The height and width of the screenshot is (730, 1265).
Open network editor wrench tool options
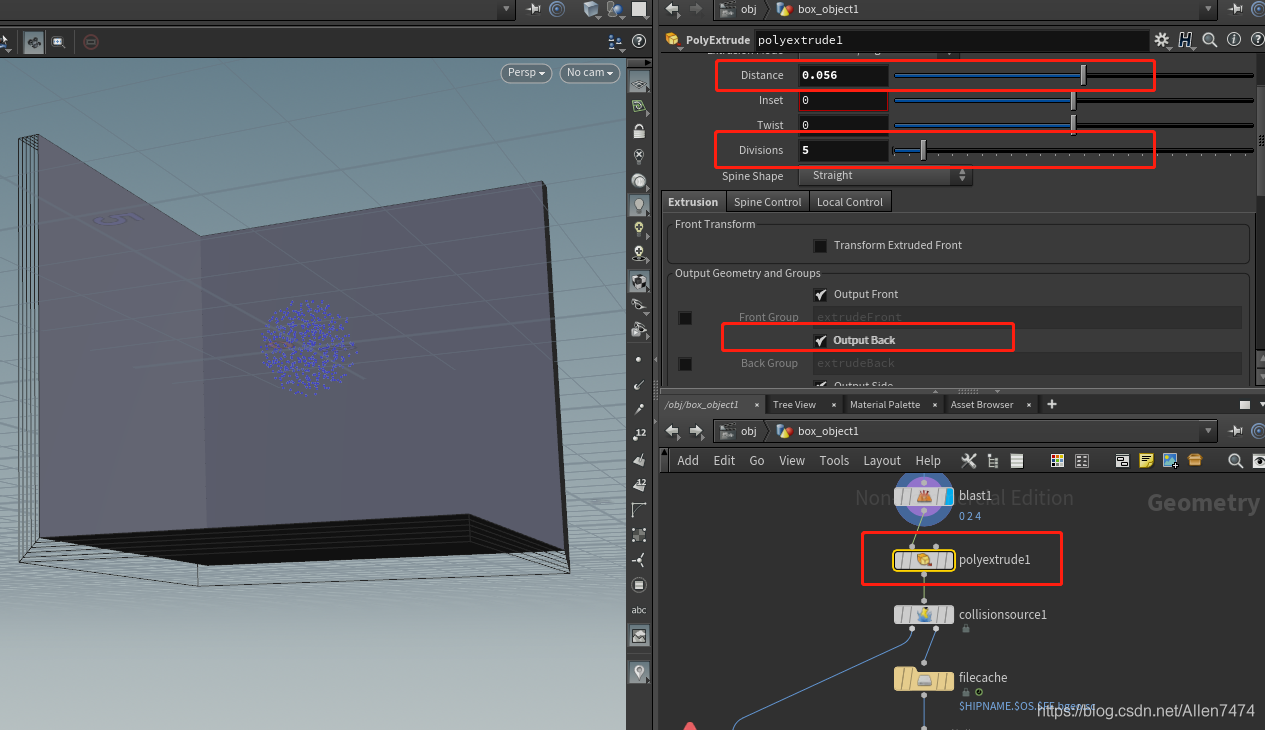coord(968,460)
